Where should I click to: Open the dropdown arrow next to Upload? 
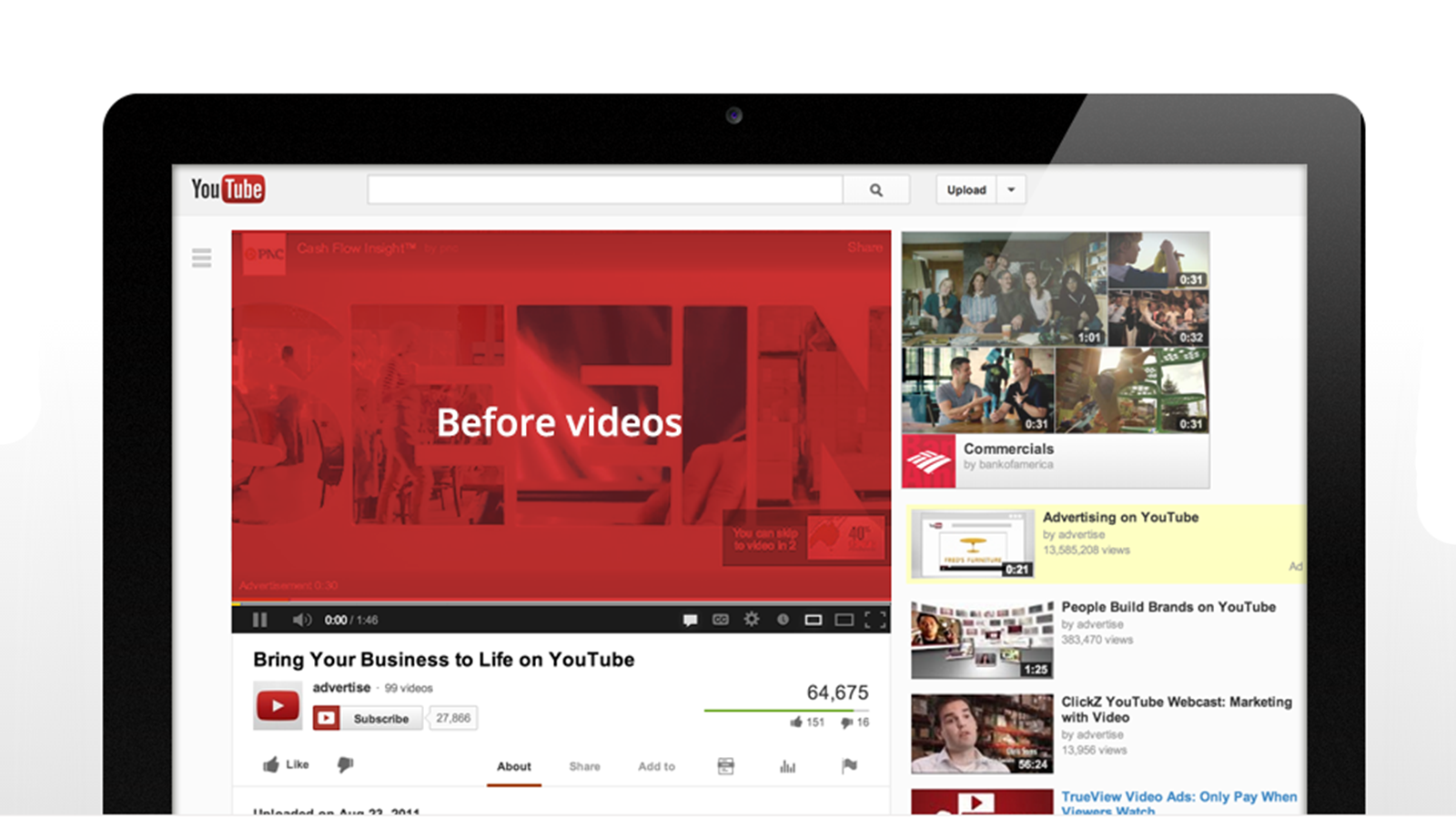1011,190
